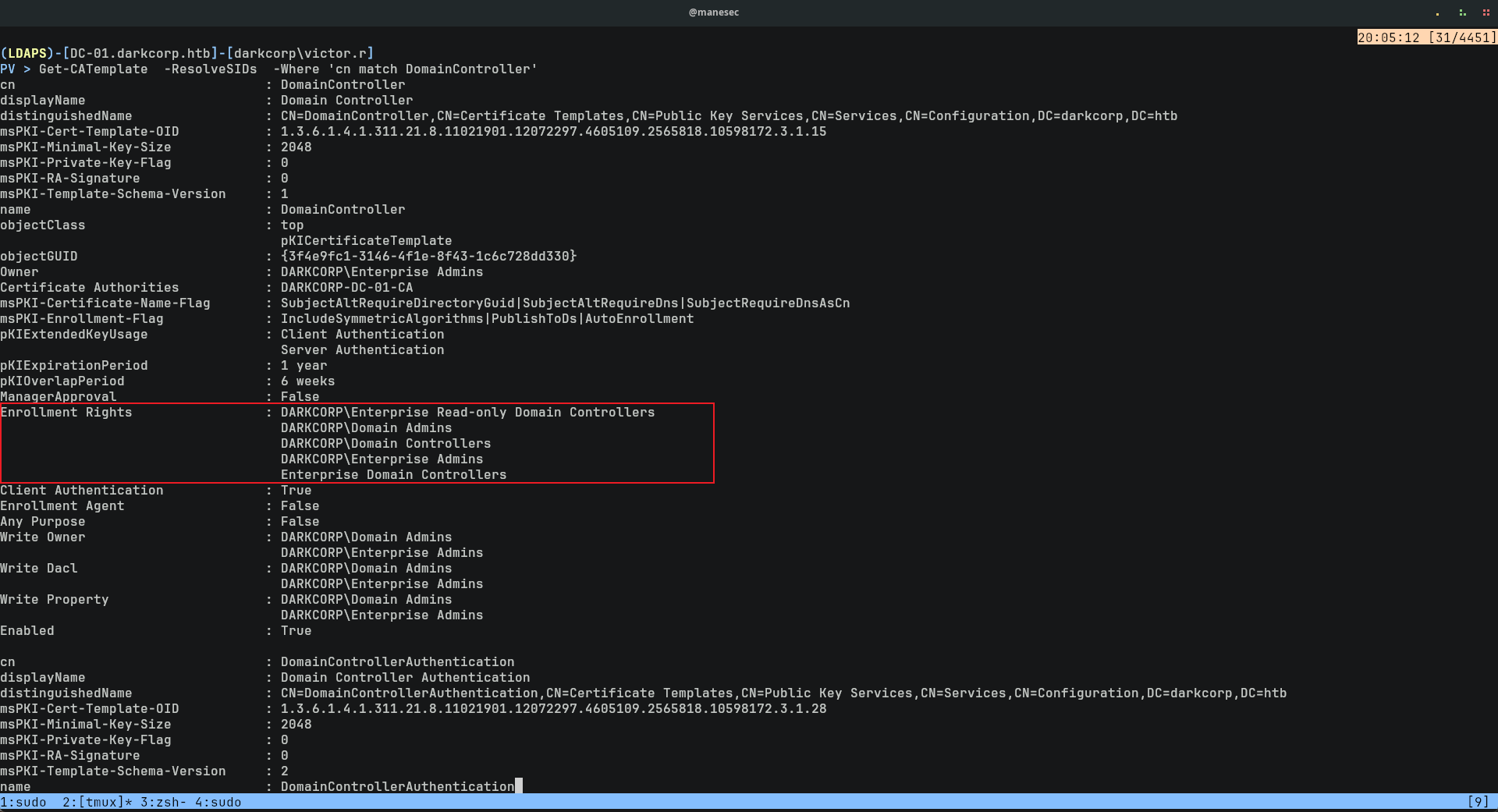Switch to the 3:zsh- tmux window
Viewport: 1498px width, 812px height.
(163, 802)
